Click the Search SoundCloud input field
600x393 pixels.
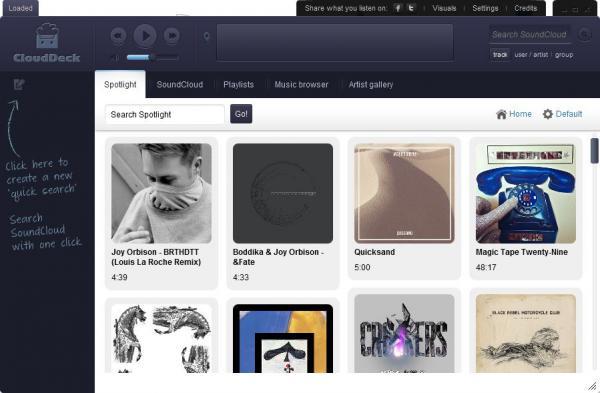point(530,34)
